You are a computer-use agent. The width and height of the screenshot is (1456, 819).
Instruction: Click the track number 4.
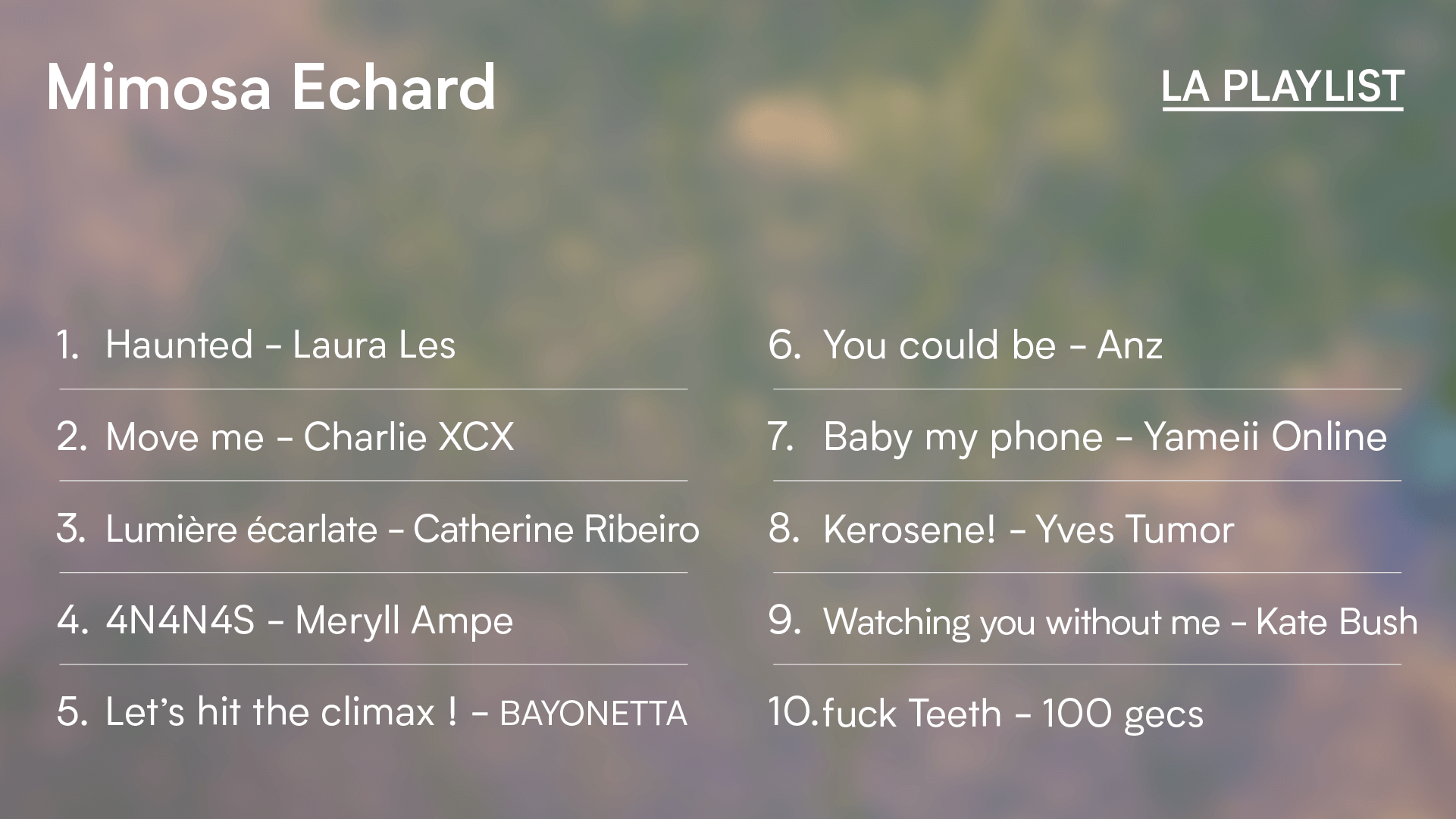72,621
